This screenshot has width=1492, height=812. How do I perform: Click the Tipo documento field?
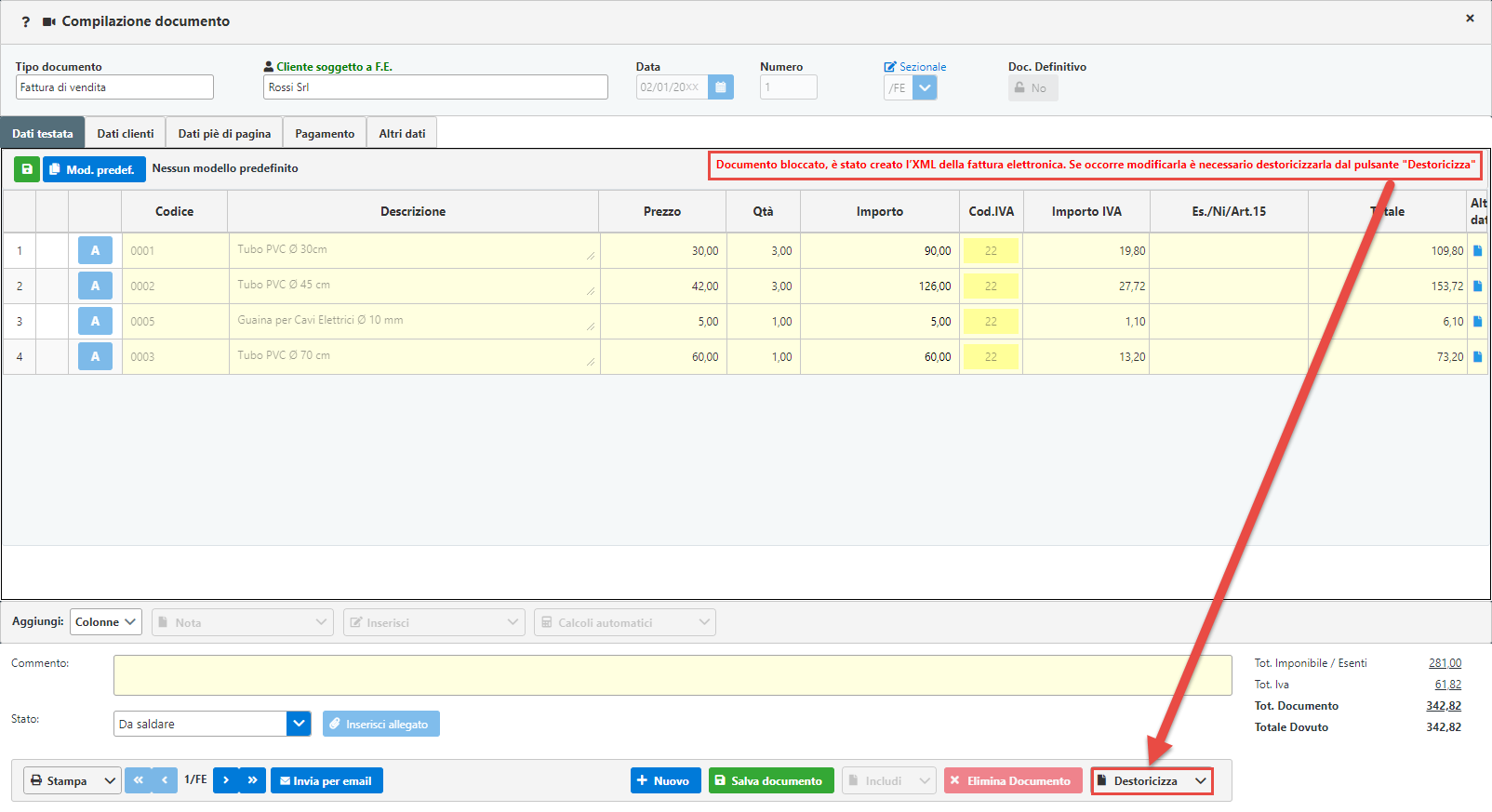(x=114, y=87)
